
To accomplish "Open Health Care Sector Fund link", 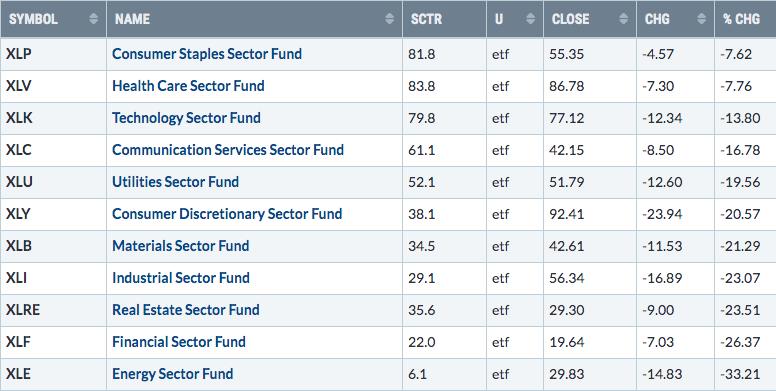I will (188, 86).
